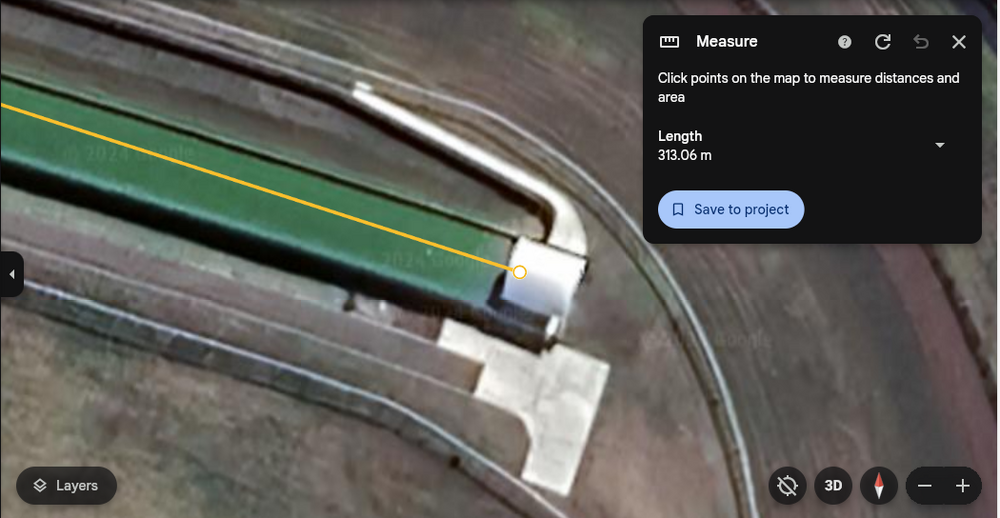Click the Save to project button
The height and width of the screenshot is (518, 1000).
tap(731, 210)
